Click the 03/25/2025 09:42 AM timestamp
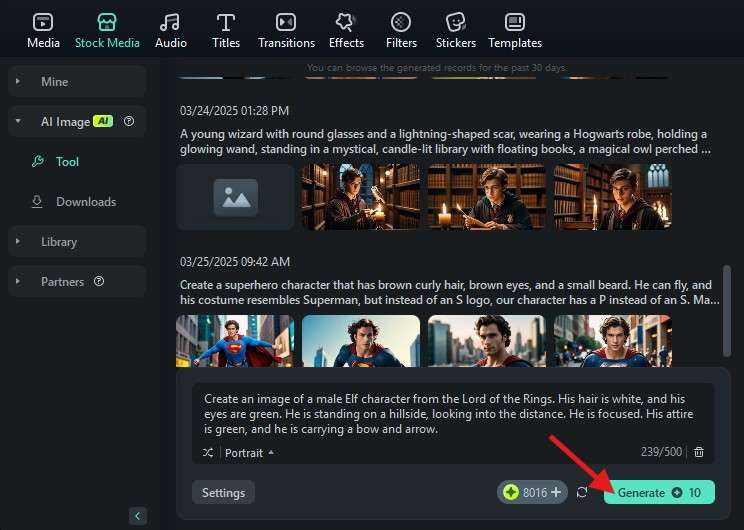The image size is (744, 530). 235,262
